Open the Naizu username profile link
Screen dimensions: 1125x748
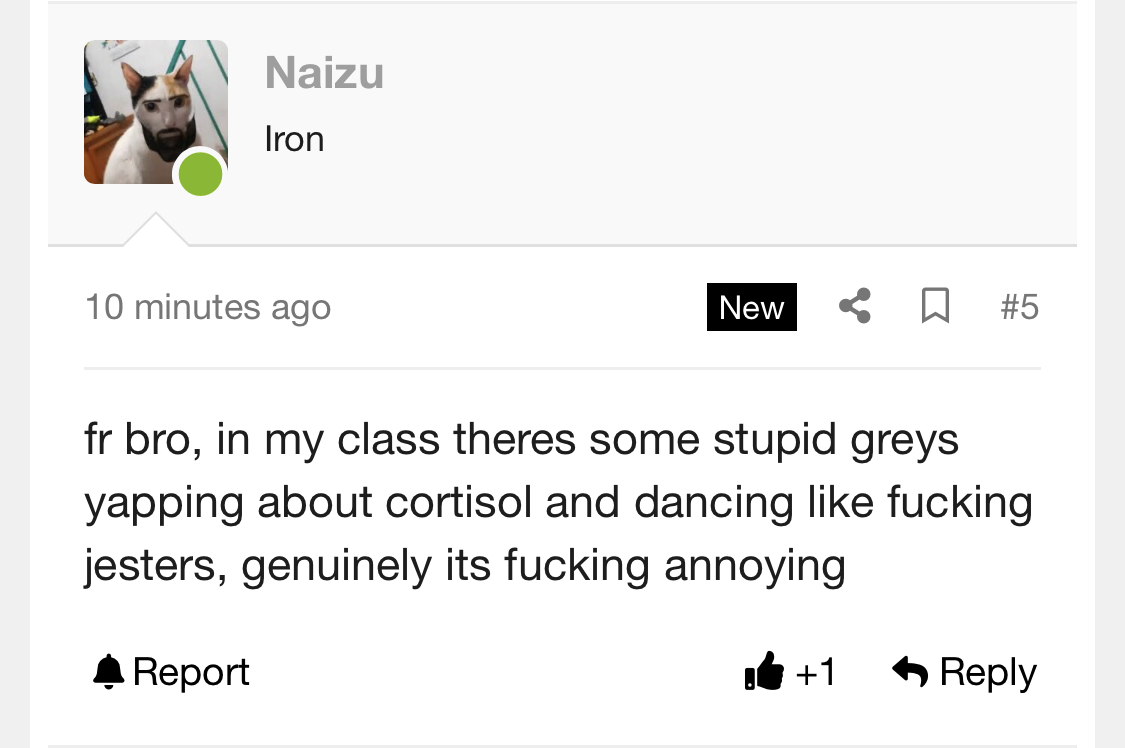point(324,73)
